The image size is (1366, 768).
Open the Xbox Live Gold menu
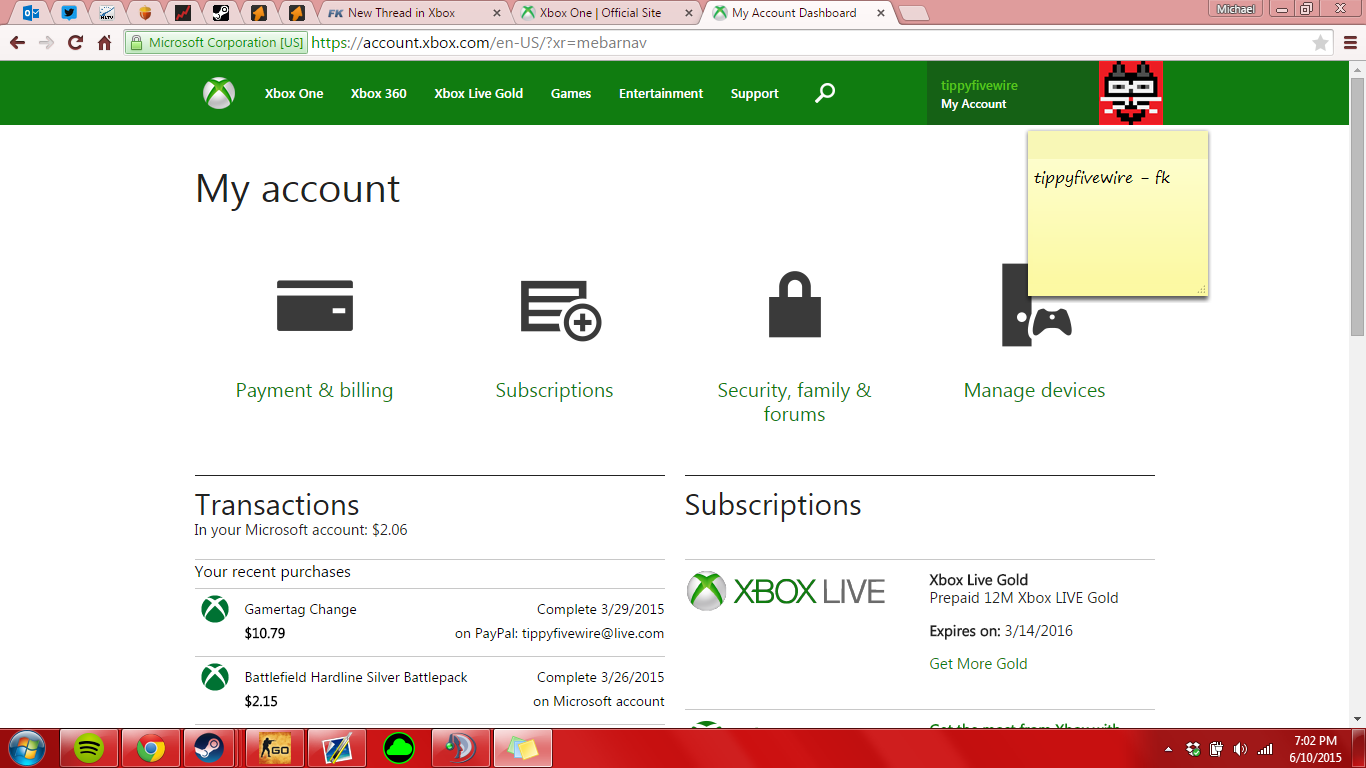(x=479, y=93)
